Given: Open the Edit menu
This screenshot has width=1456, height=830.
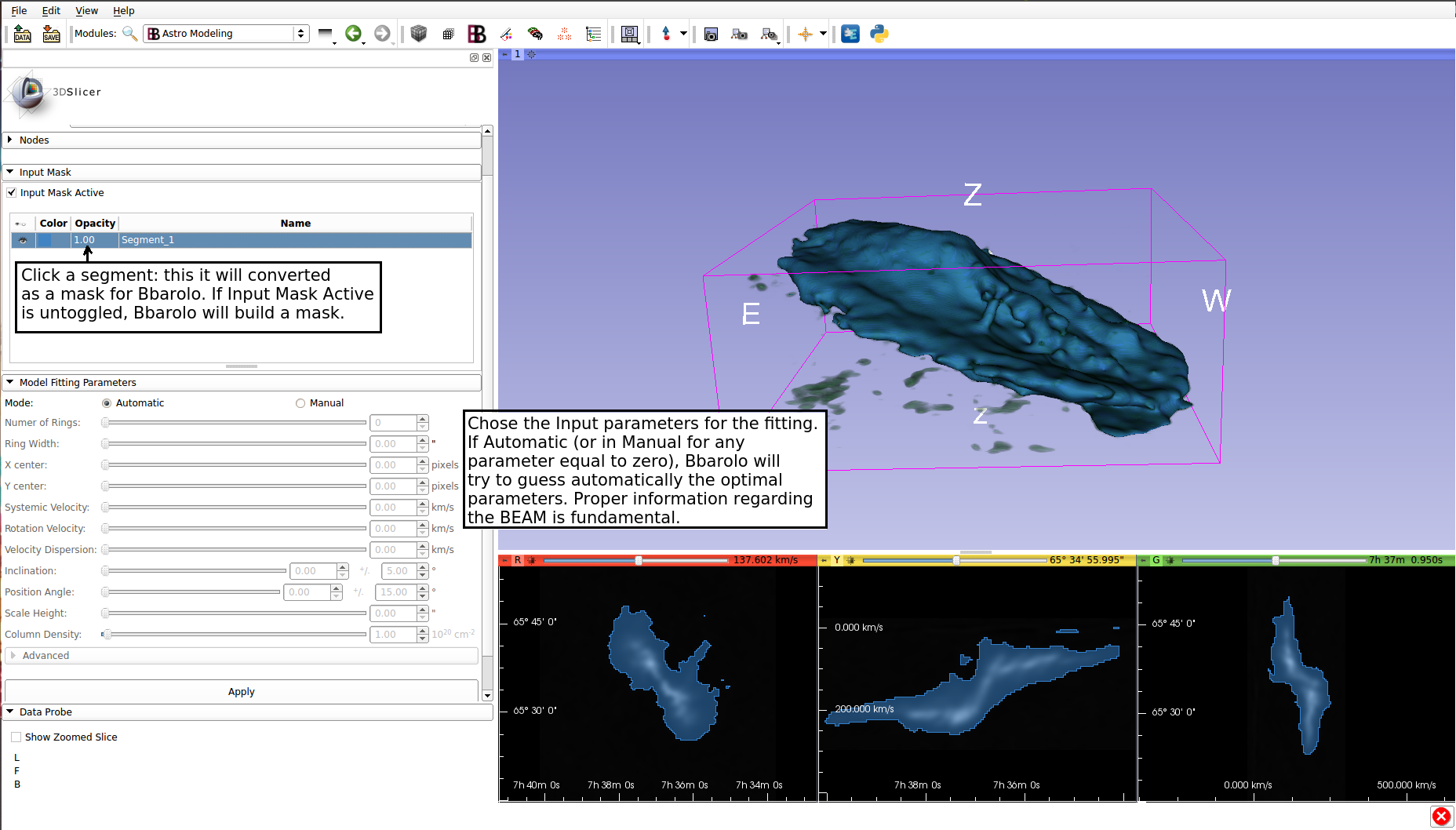Looking at the screenshot, I should point(51,10).
